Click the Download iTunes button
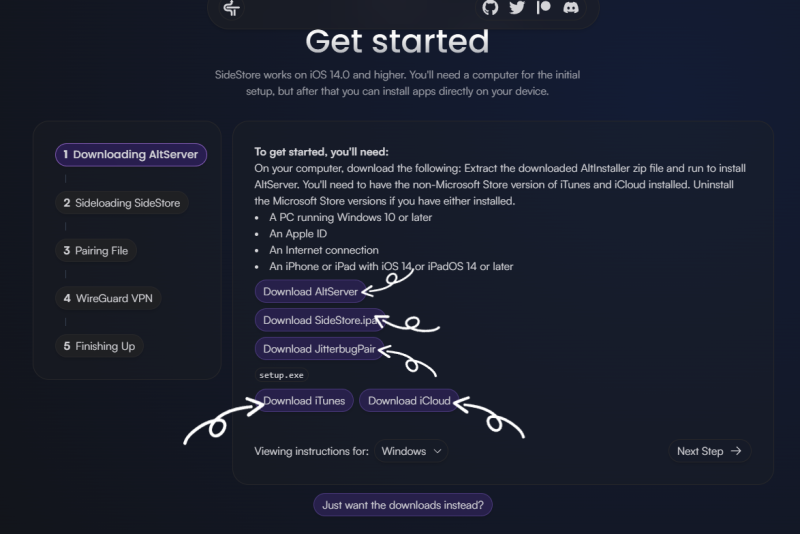Screen dimensions: 800x534 tap(304, 401)
